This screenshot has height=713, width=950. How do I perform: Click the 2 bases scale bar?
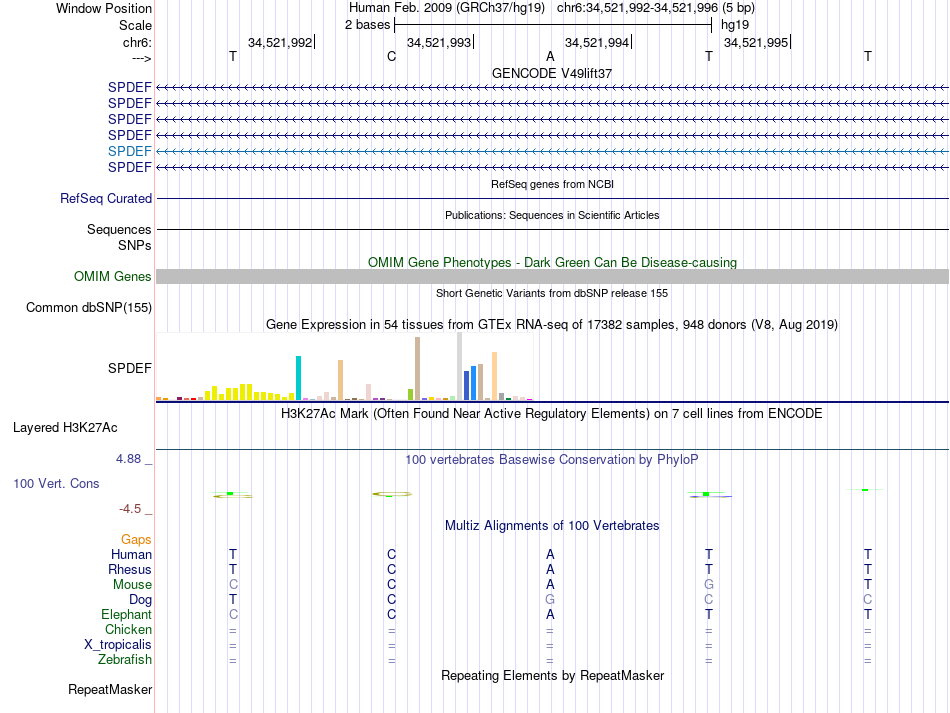coord(553,25)
